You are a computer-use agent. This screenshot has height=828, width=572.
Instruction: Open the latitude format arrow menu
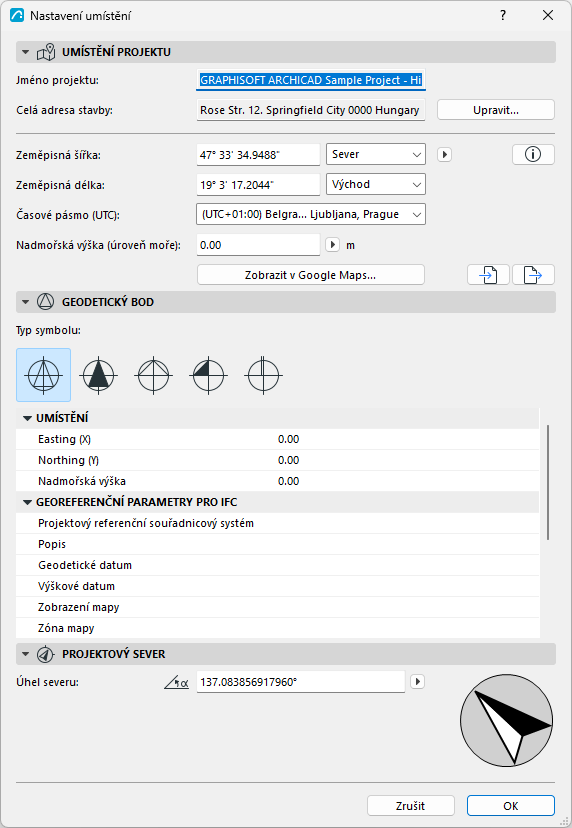coord(444,154)
